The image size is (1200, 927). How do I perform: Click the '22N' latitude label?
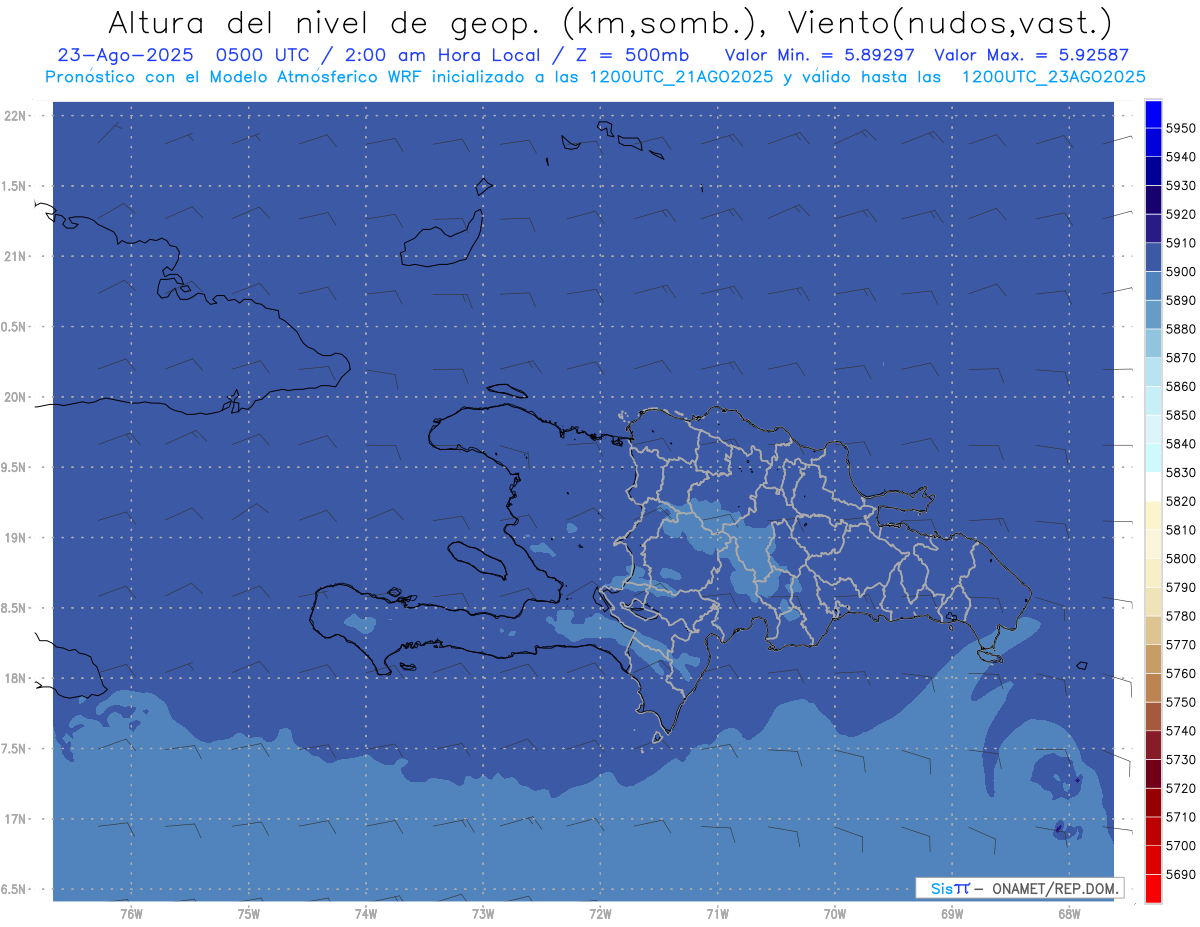coord(17,116)
